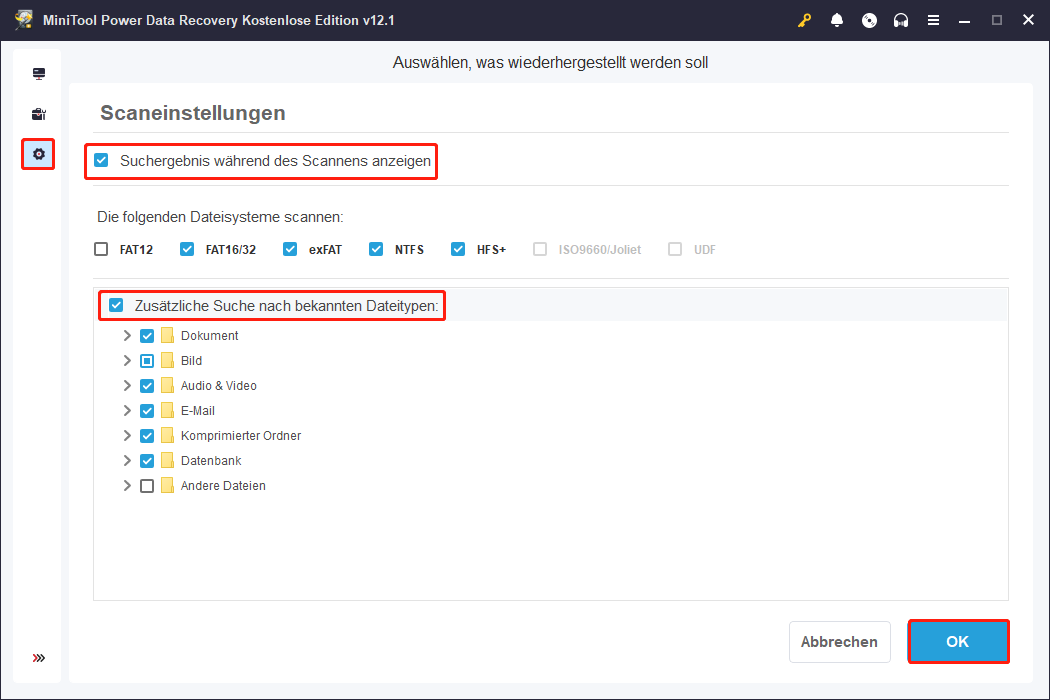Image resolution: width=1050 pixels, height=700 pixels.
Task: Toggle 'Zusätzliche Suche nach bekannten Dateitypen' checkbox
Action: (117, 305)
